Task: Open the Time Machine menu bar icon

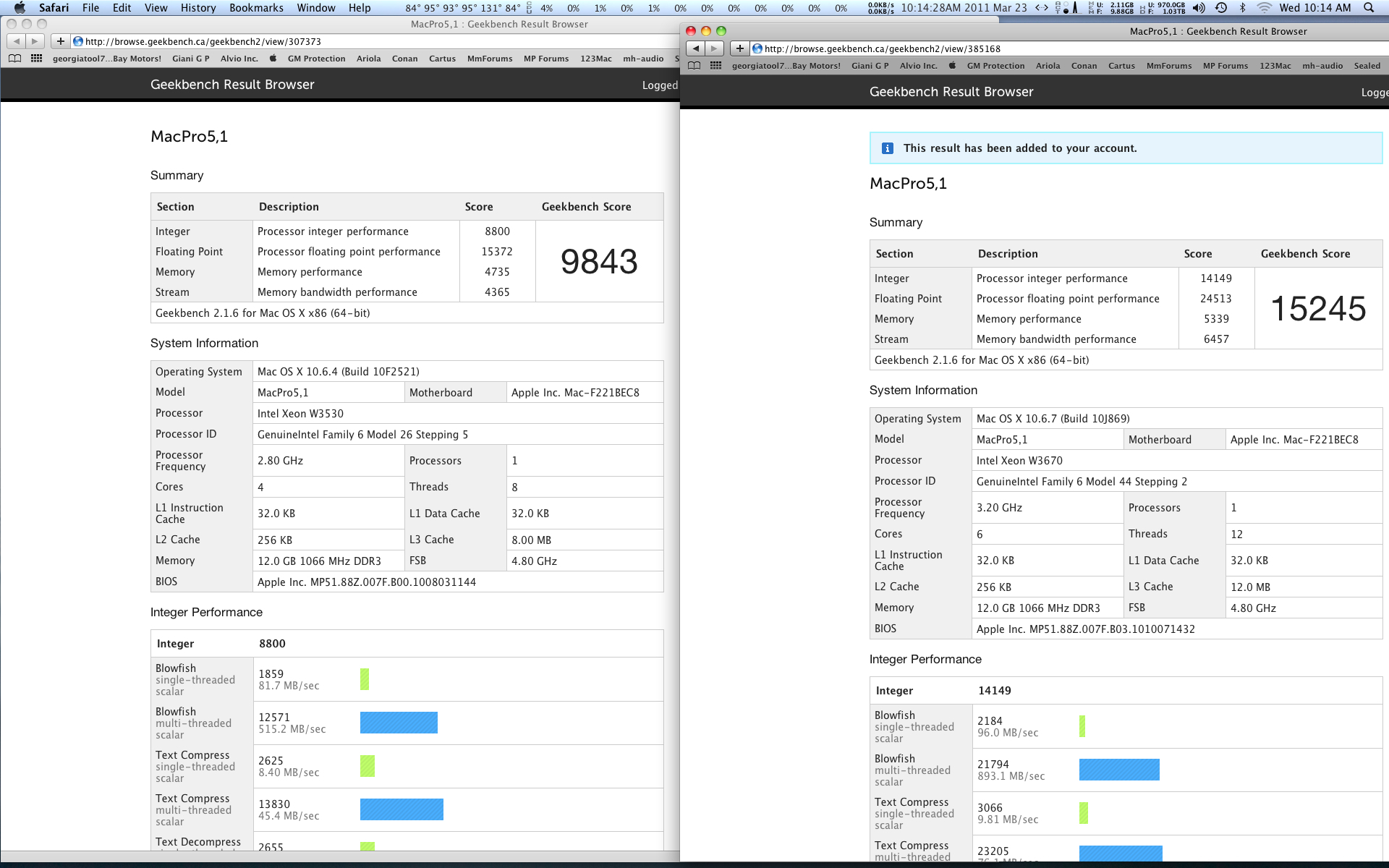Action: [x=1221, y=8]
